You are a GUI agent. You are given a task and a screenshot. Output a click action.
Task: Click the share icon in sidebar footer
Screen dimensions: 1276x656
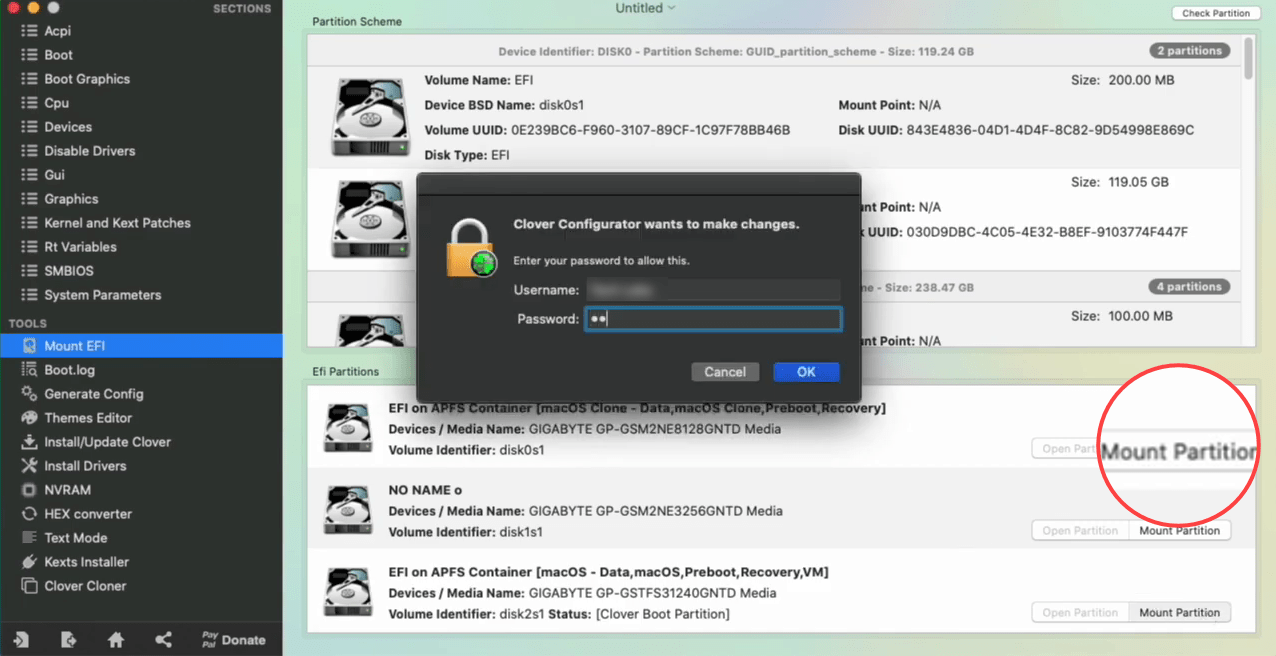[163, 640]
